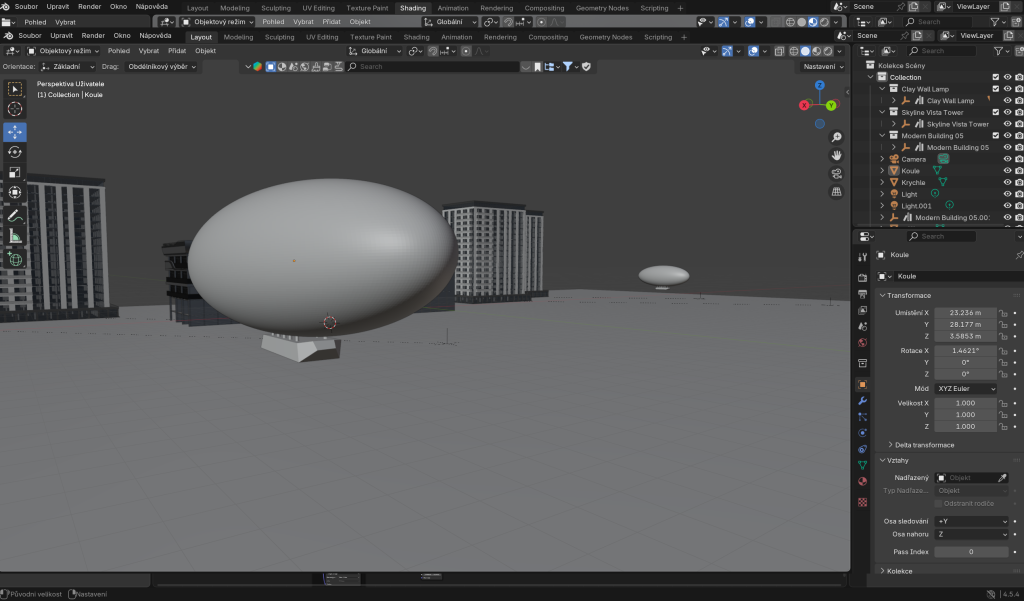Hide the Camera object with its eye icon

pos(1007,159)
